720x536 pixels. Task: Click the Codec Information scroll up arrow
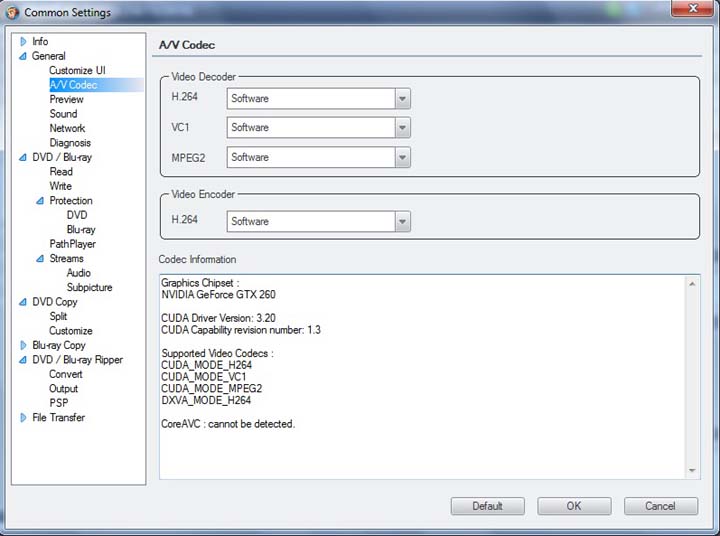point(692,284)
